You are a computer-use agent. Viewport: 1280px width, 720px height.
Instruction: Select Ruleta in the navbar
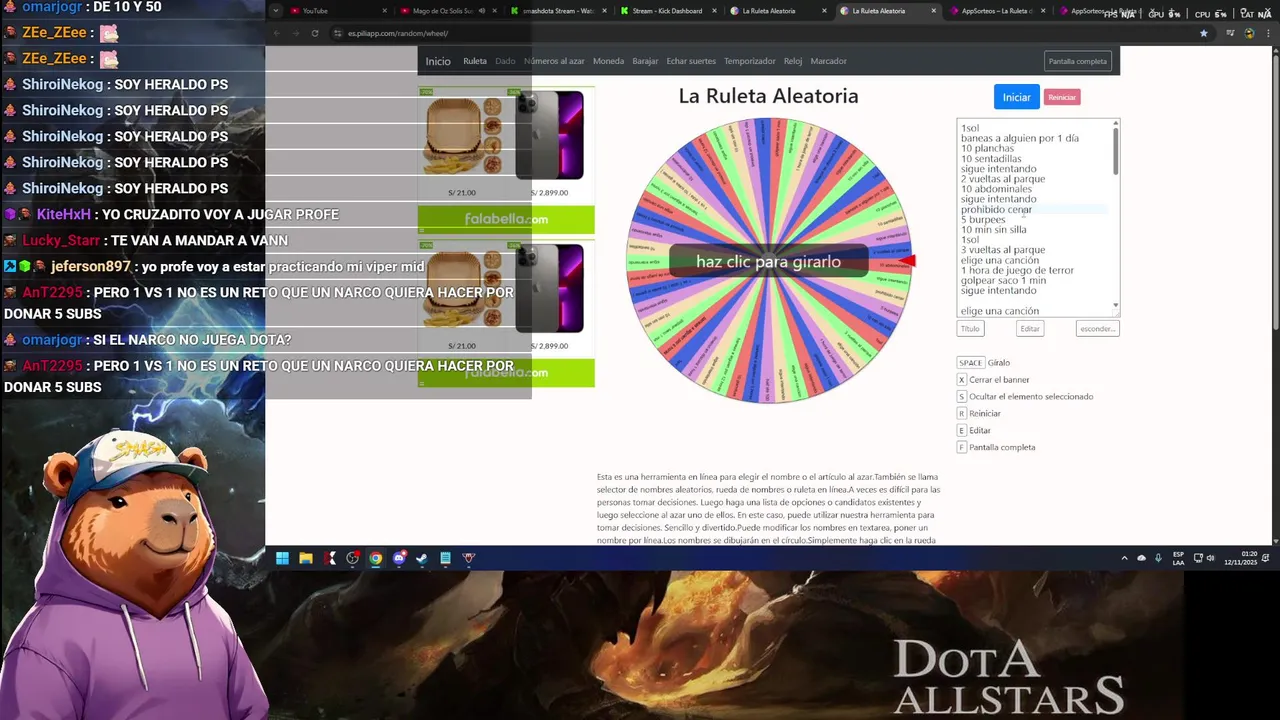pos(475,61)
